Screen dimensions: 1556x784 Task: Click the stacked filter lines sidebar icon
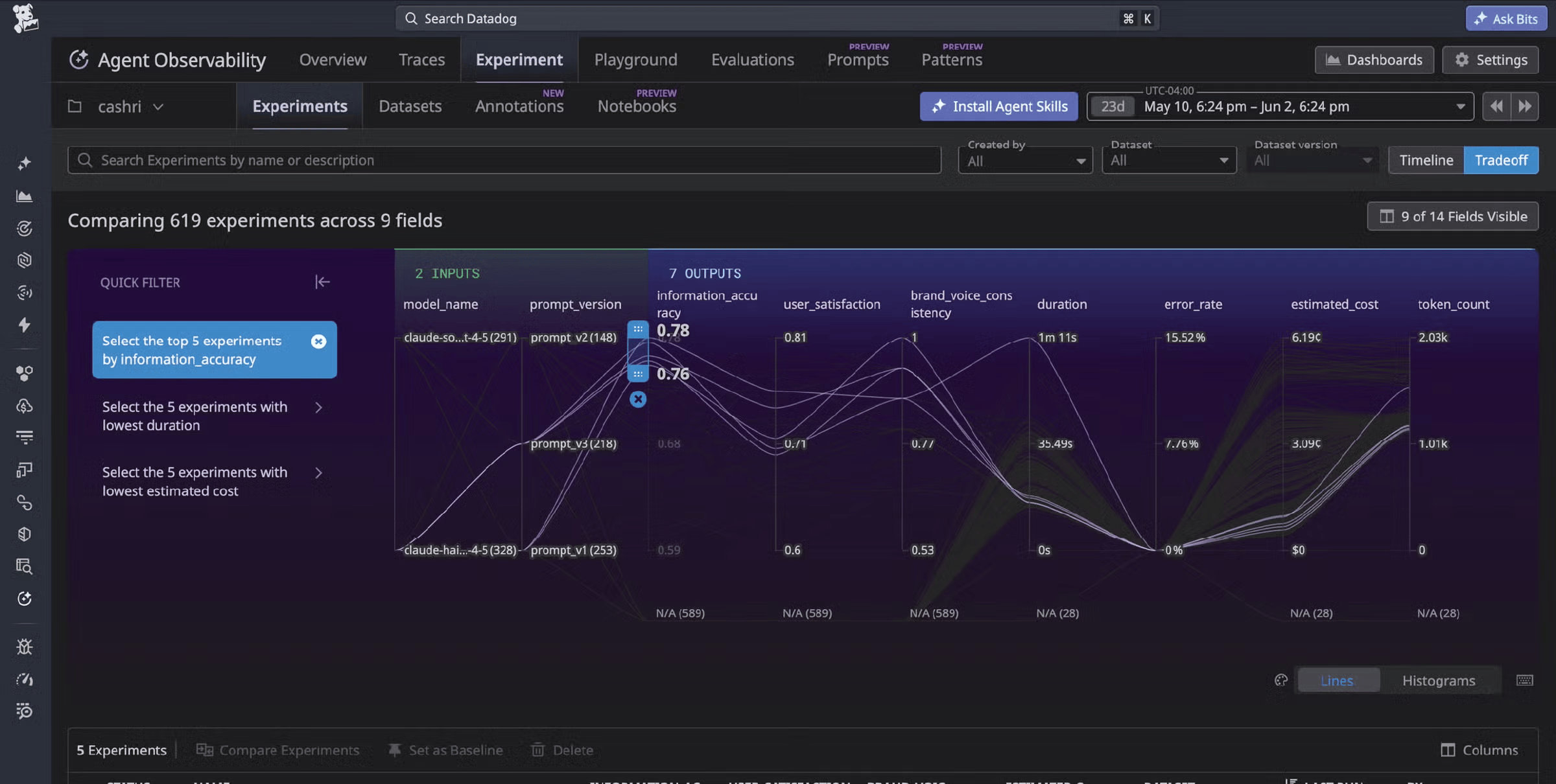pos(25,437)
